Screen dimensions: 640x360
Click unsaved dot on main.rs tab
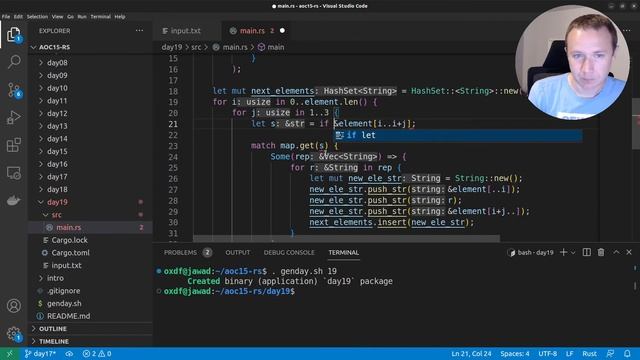(282, 31)
